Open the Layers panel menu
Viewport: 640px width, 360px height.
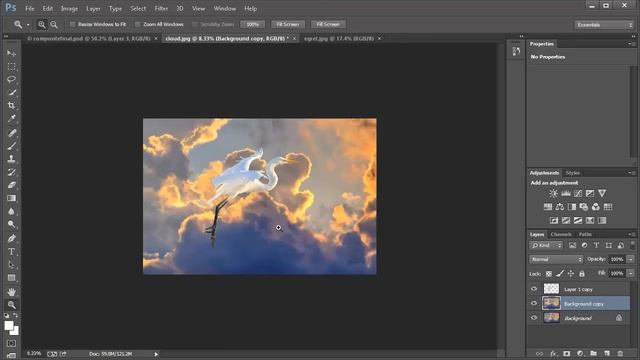coord(632,234)
